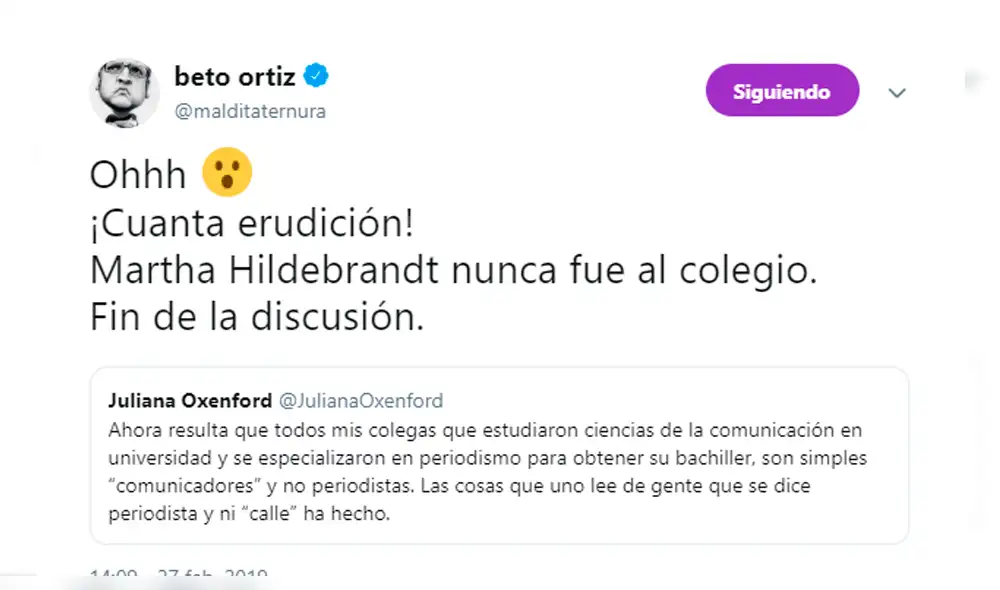Toggle following status via the Siguiendo button
The width and height of the screenshot is (1000, 590).
click(782, 90)
